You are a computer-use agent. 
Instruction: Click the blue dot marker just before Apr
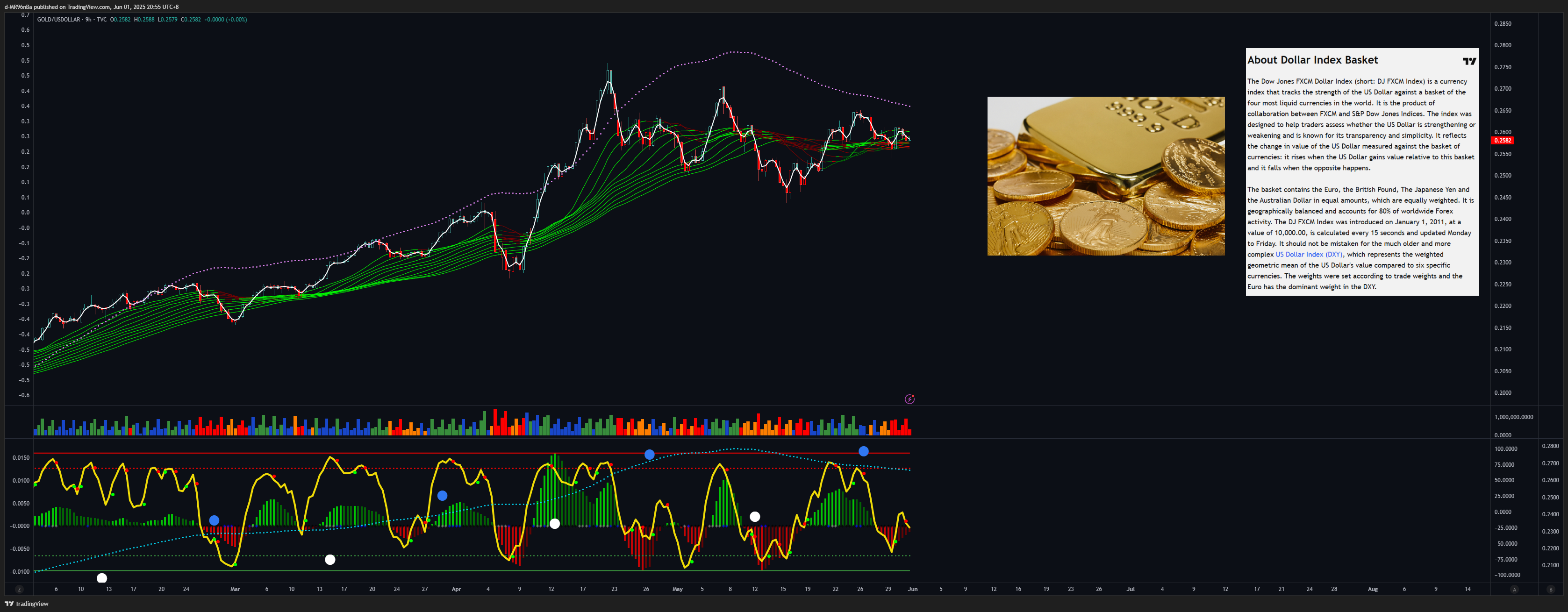pos(443,495)
